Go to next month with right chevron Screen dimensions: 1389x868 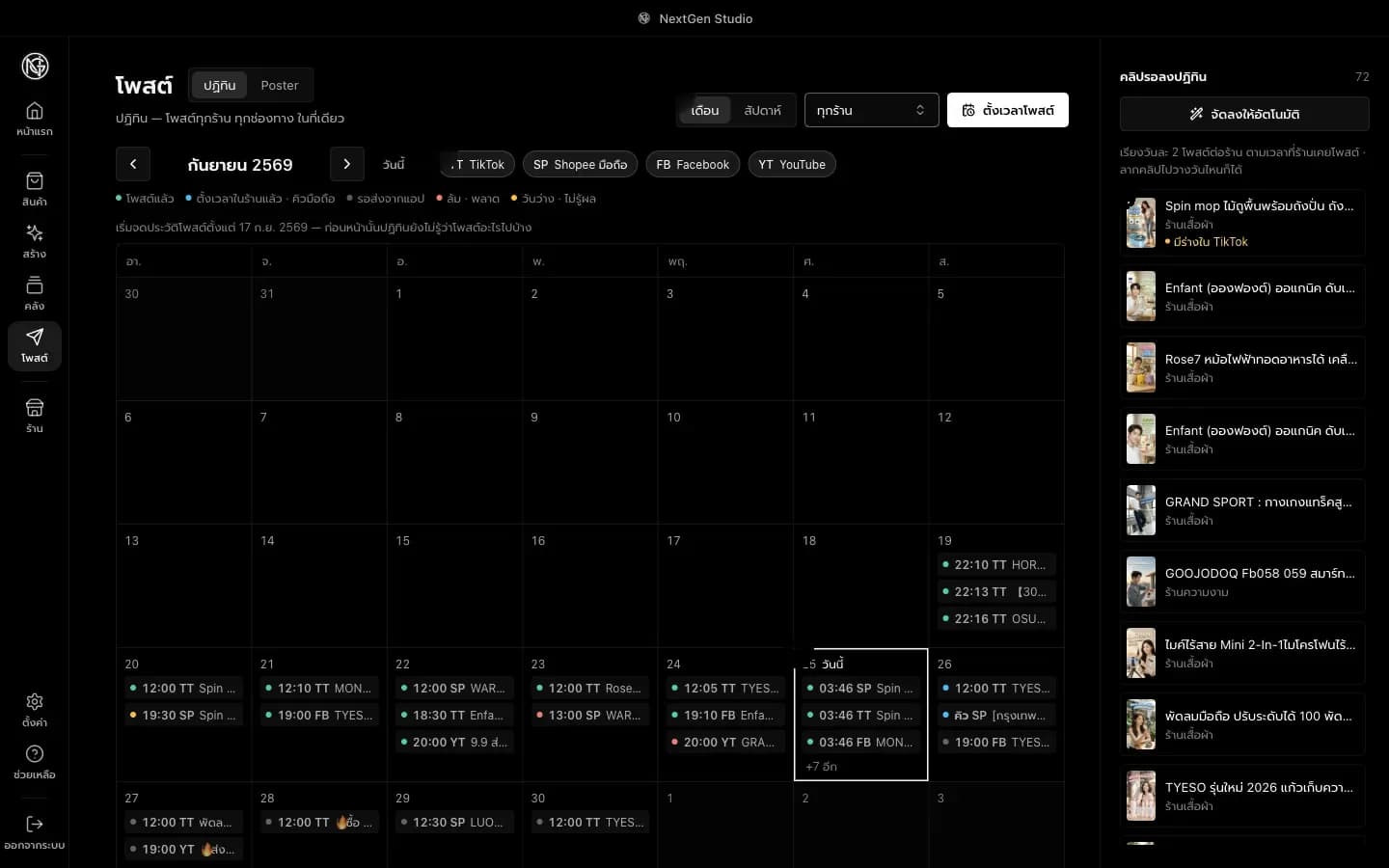pyautogui.click(x=347, y=164)
